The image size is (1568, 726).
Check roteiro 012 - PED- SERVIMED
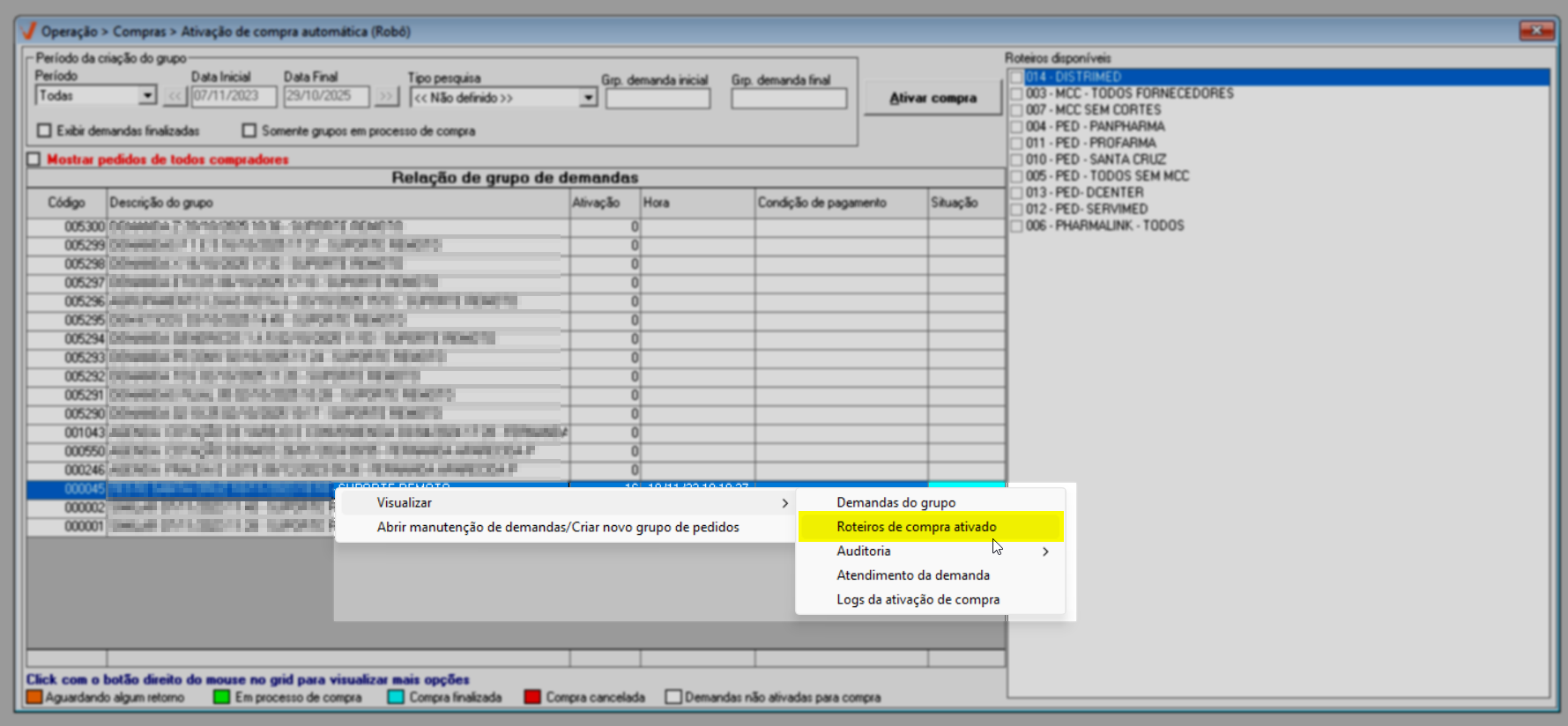click(x=1016, y=209)
